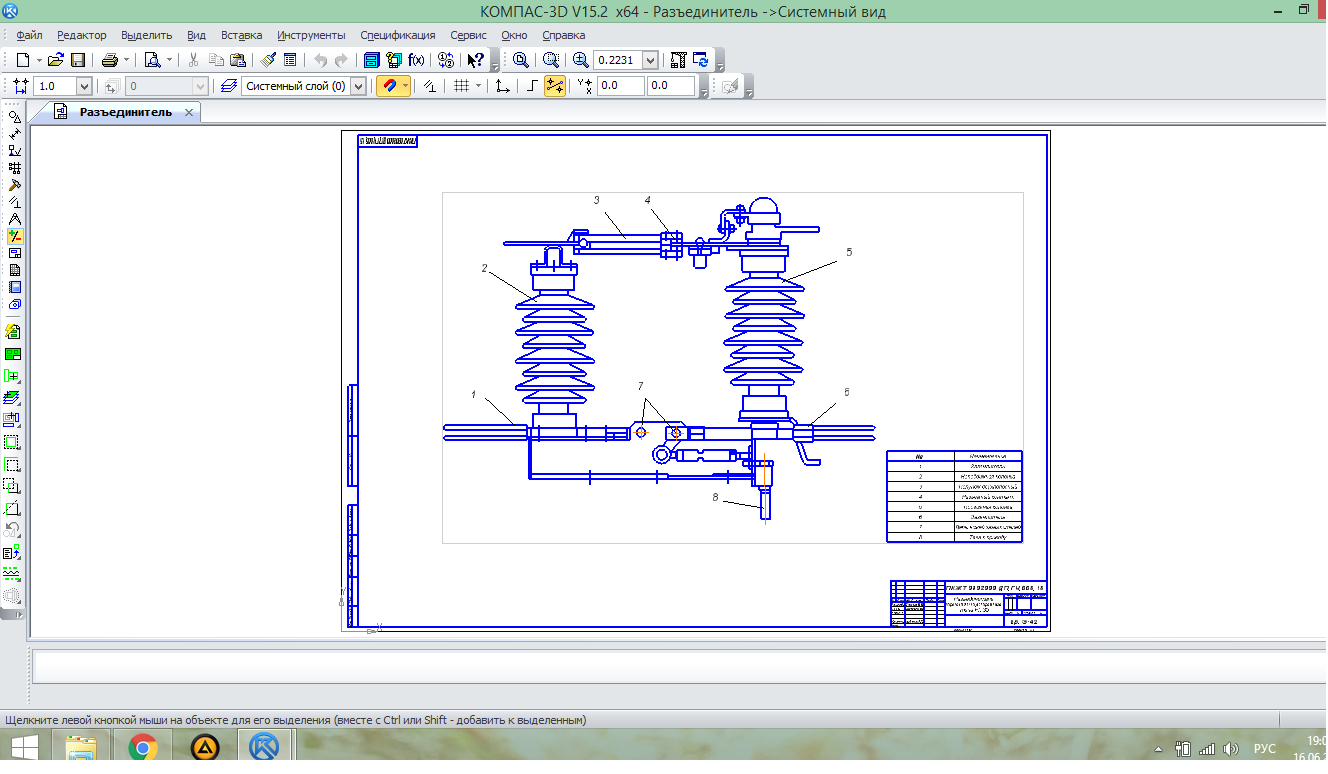Click the refresh view icon

[x=701, y=60]
